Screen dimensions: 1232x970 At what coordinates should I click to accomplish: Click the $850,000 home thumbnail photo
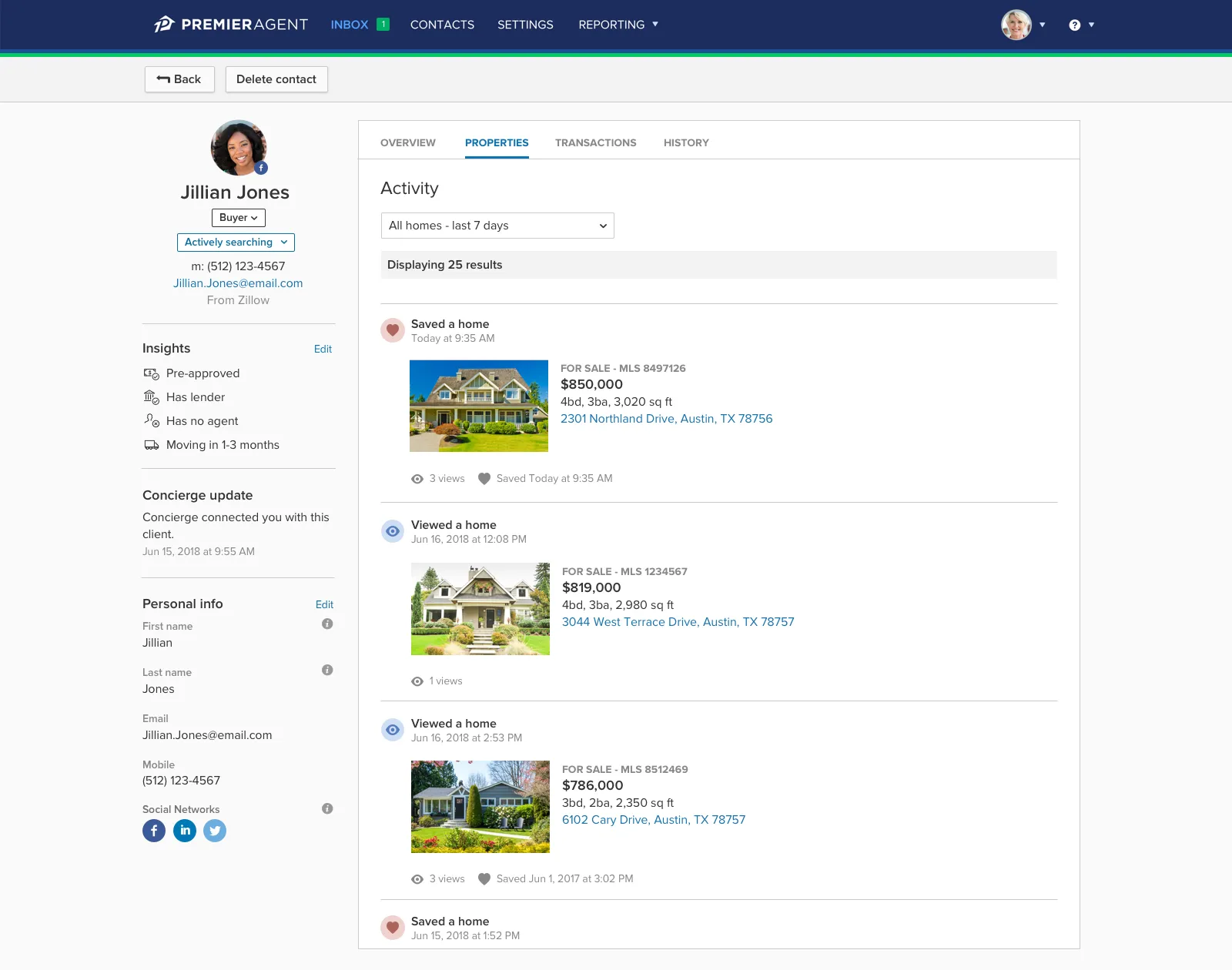point(479,406)
